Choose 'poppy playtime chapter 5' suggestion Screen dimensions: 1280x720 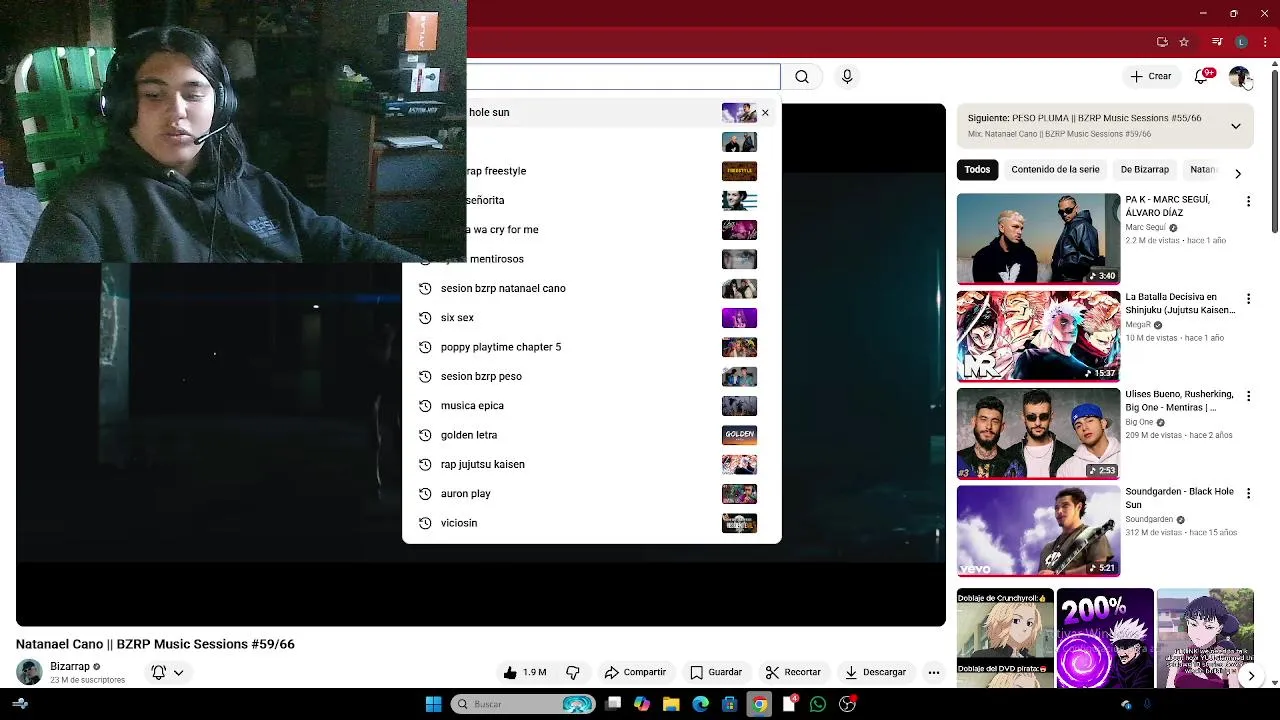tap(591, 347)
